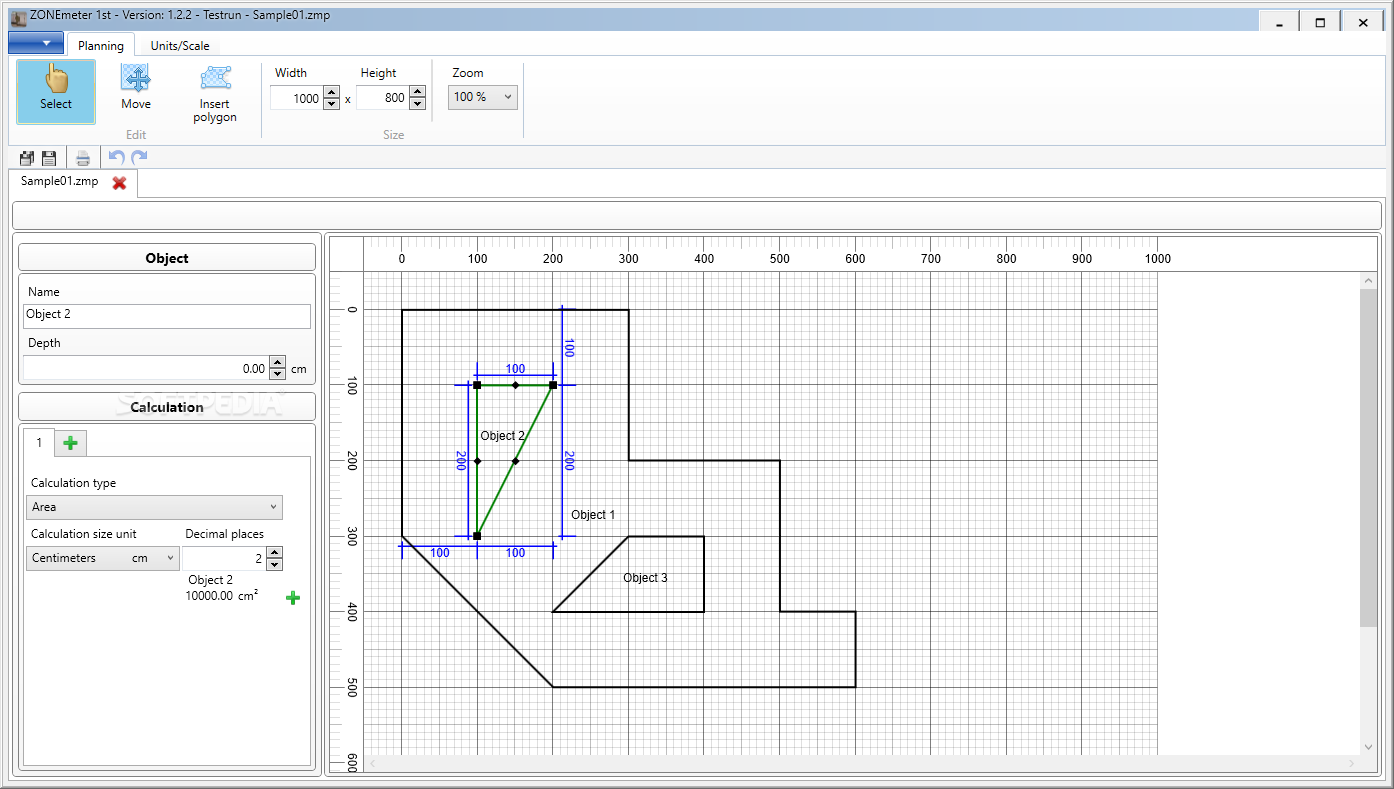Close the Sample01.zmp tab with the red X
The image size is (1394, 789).
[119, 183]
